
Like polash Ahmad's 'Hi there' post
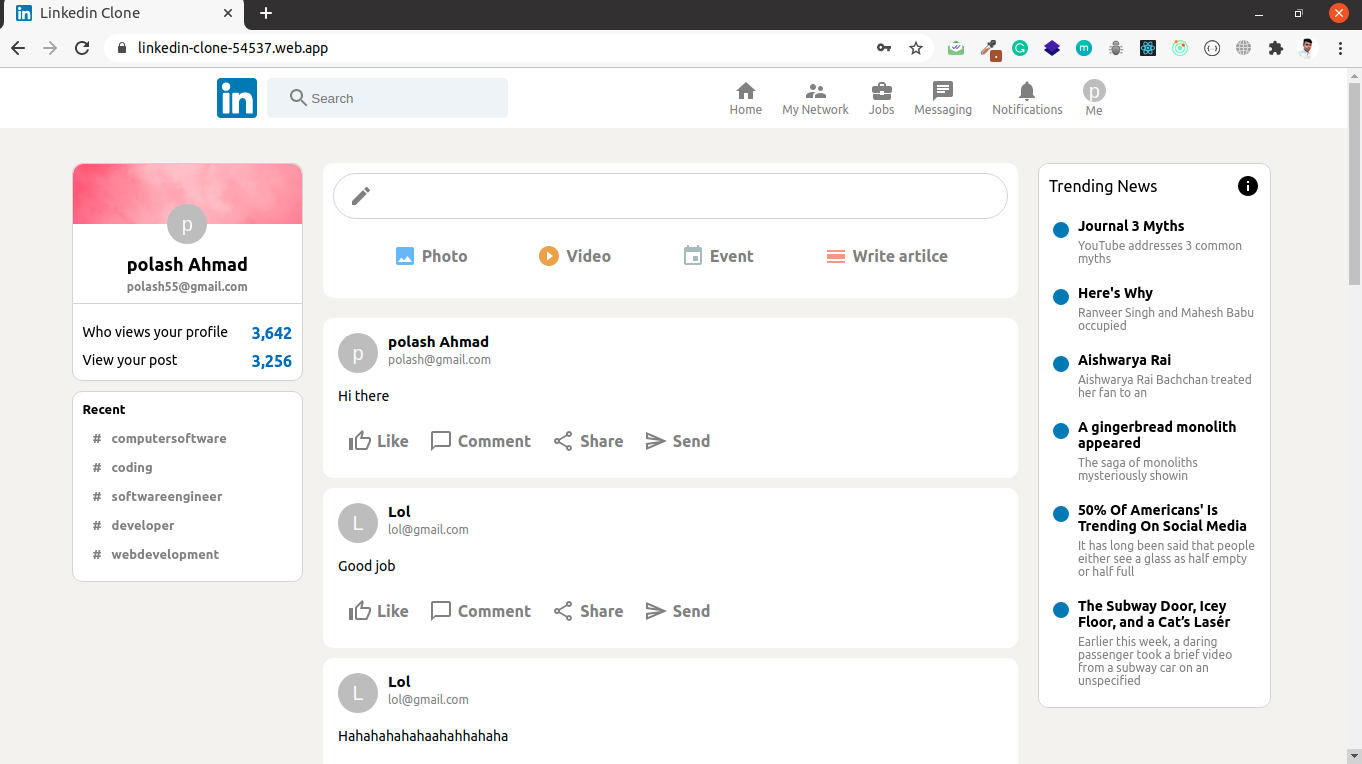coord(379,441)
